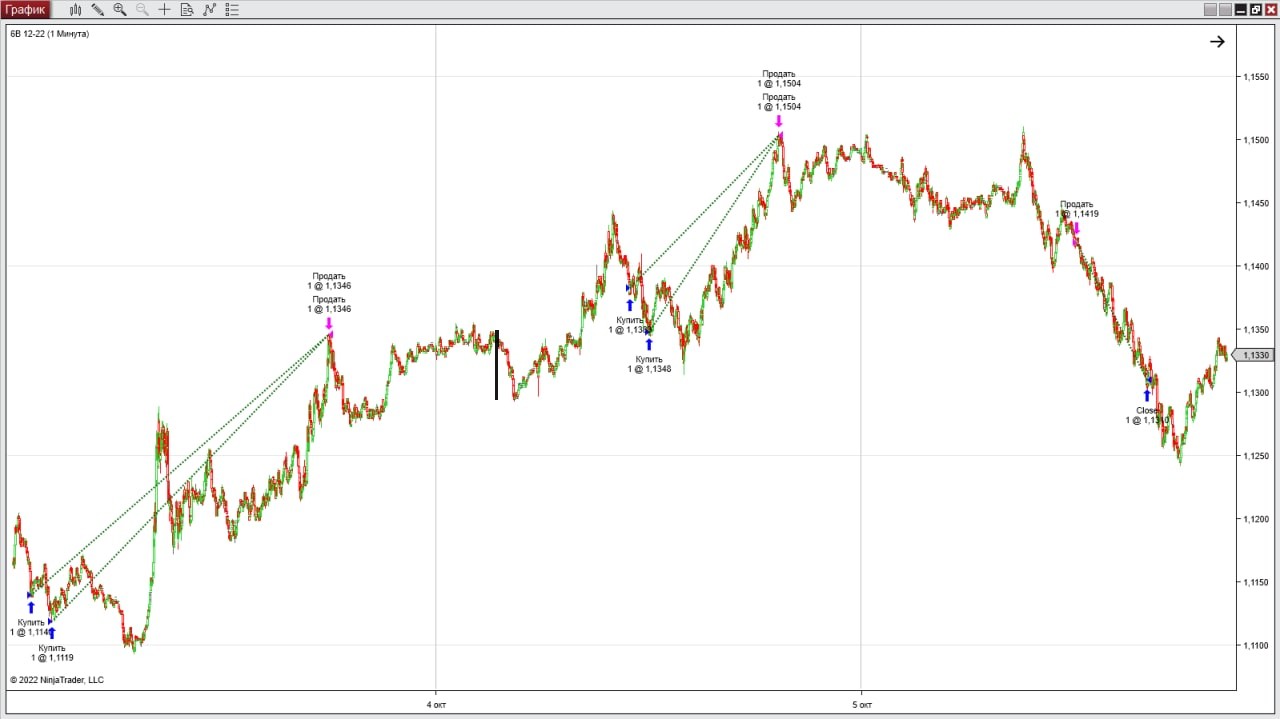Click the Купить 1 @ 1,1348 marker
Screen dimensions: 1280x719
(x=649, y=345)
